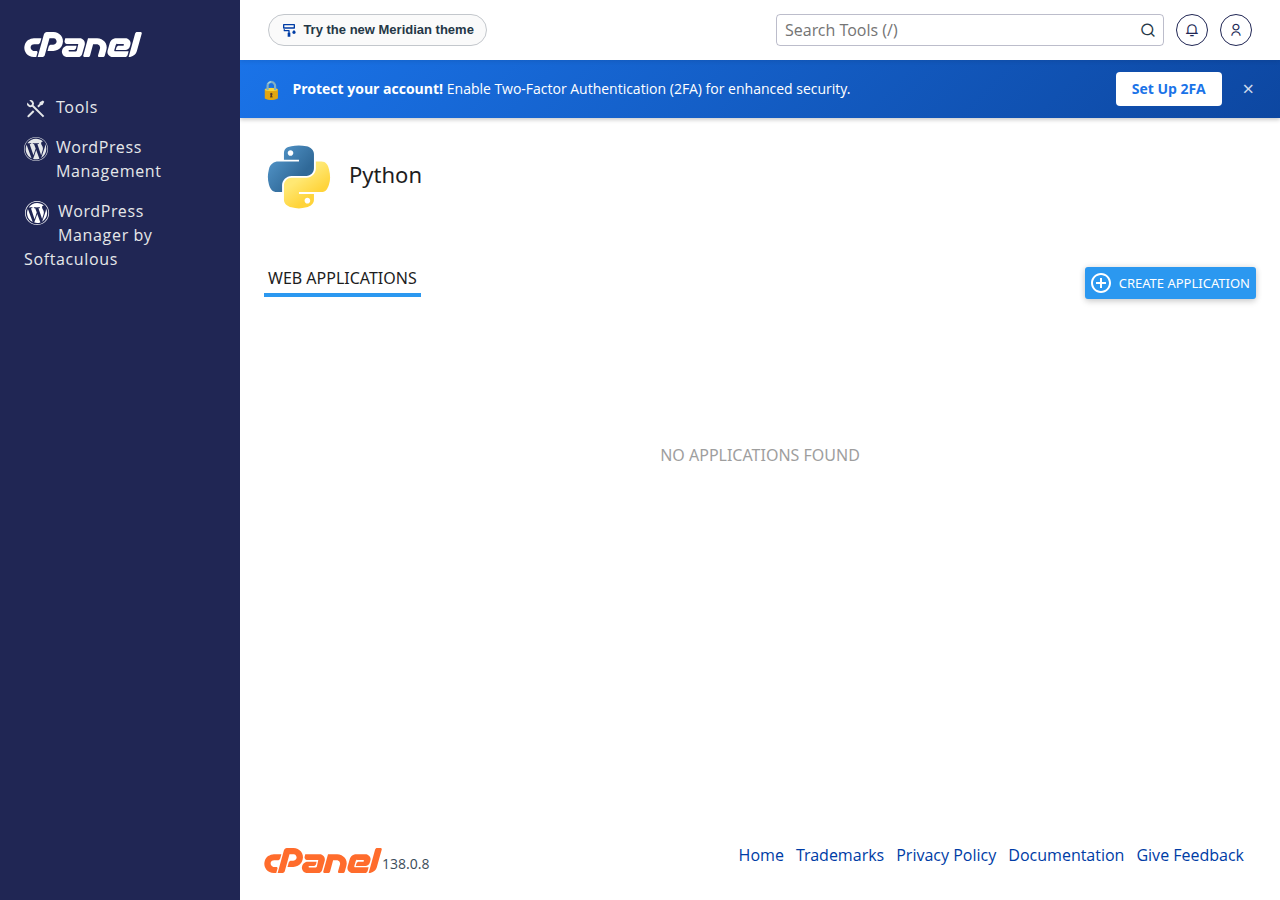This screenshot has width=1280, height=900.
Task: Click the version number 138.0.8
Action: coord(406,864)
